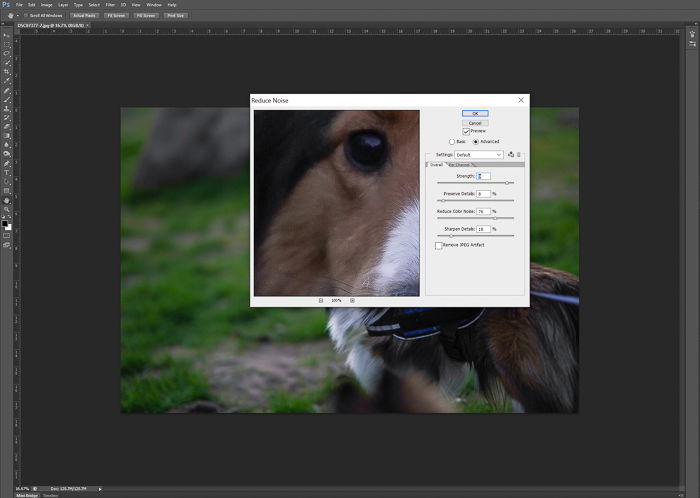This screenshot has width=700, height=498.
Task: Switch to the Per Channel tab
Action: point(459,165)
